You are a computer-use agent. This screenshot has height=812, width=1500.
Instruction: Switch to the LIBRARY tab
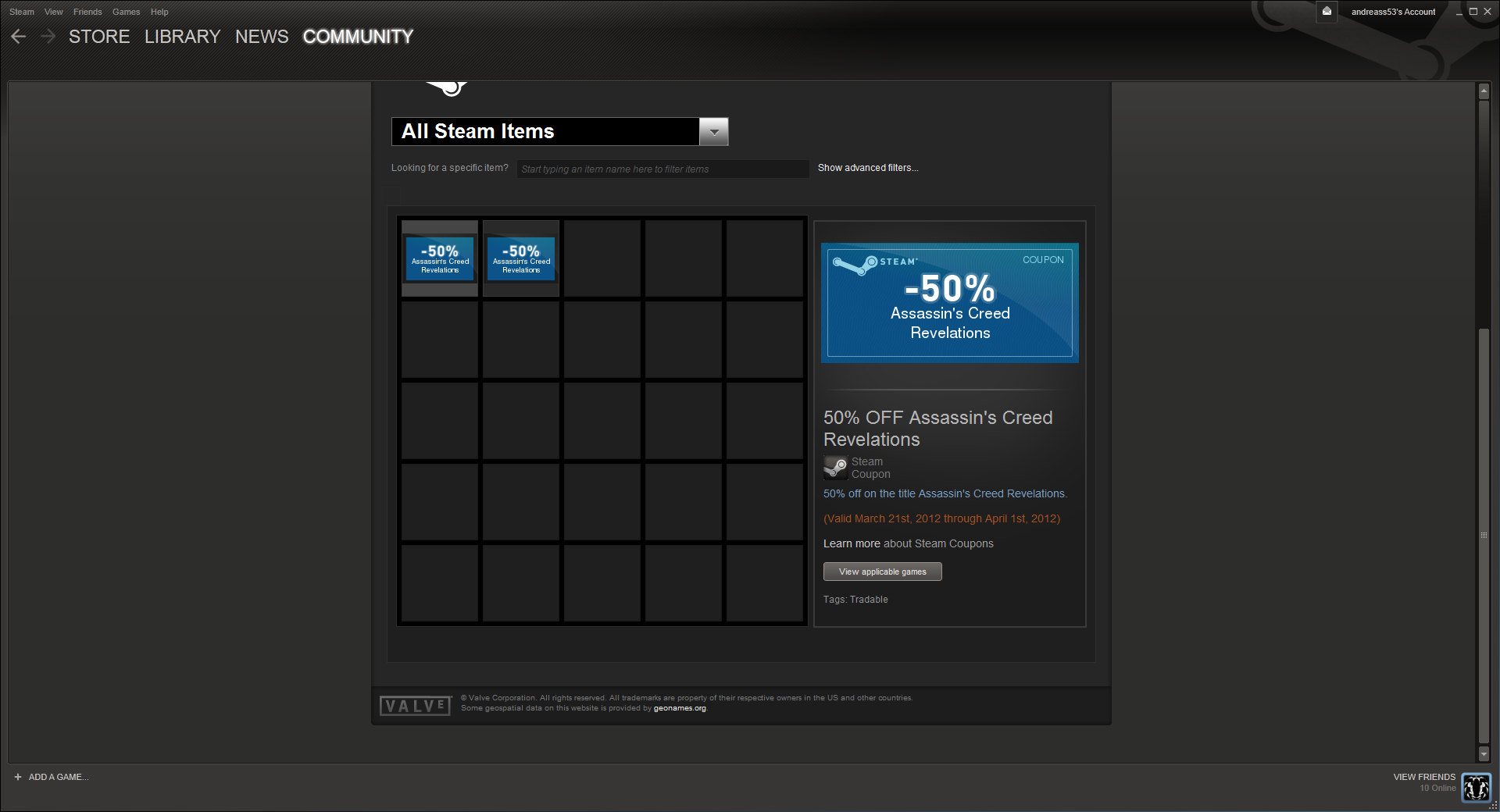pyautogui.click(x=183, y=37)
